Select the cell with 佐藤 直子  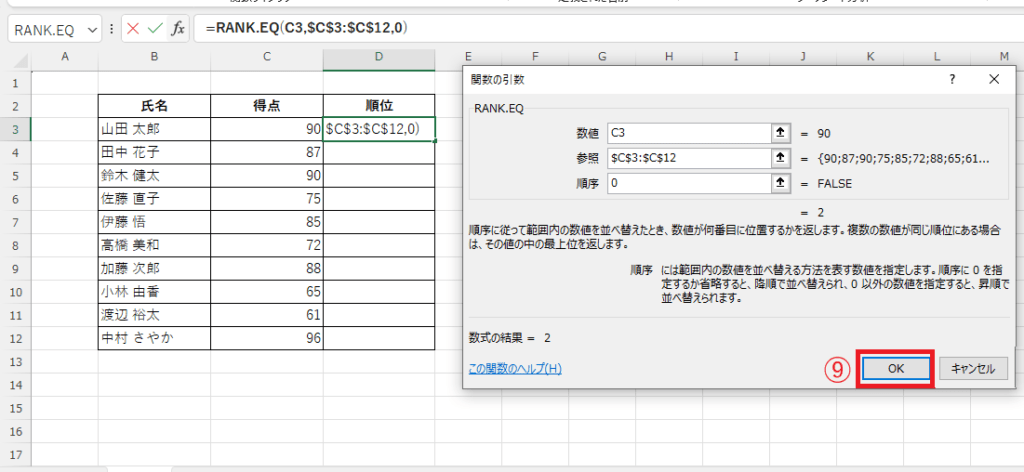click(x=154, y=199)
